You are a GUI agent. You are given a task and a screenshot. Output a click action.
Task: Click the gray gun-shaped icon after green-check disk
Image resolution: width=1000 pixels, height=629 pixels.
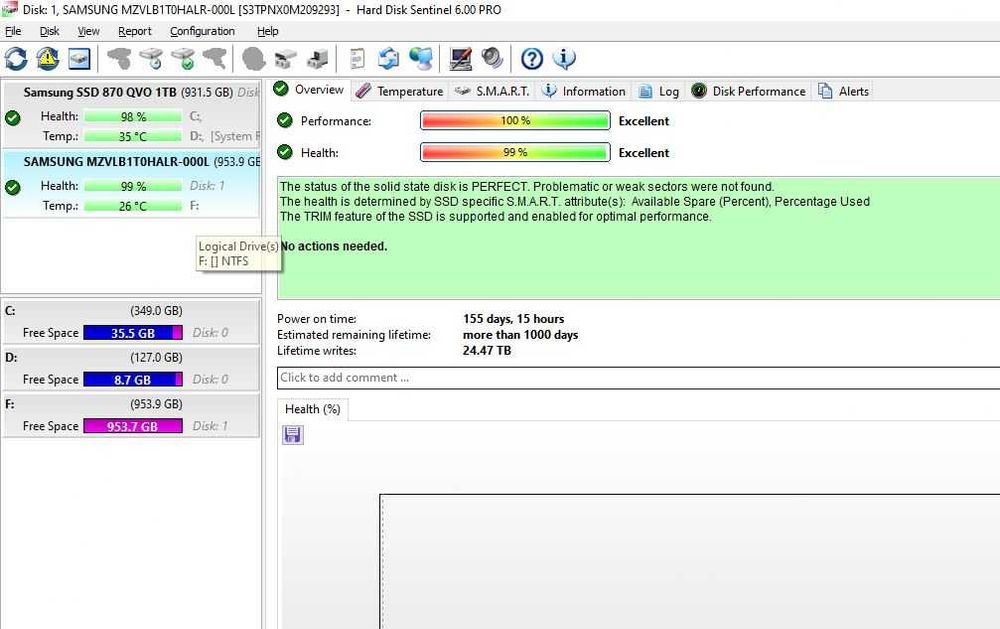215,59
